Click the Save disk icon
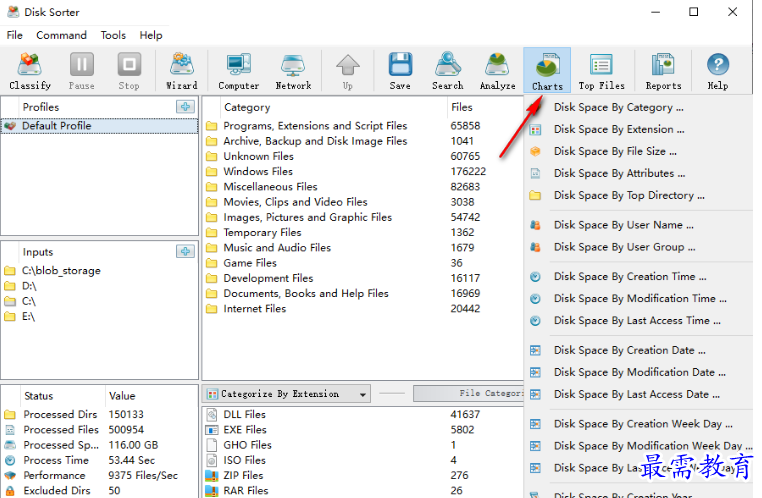 click(400, 70)
